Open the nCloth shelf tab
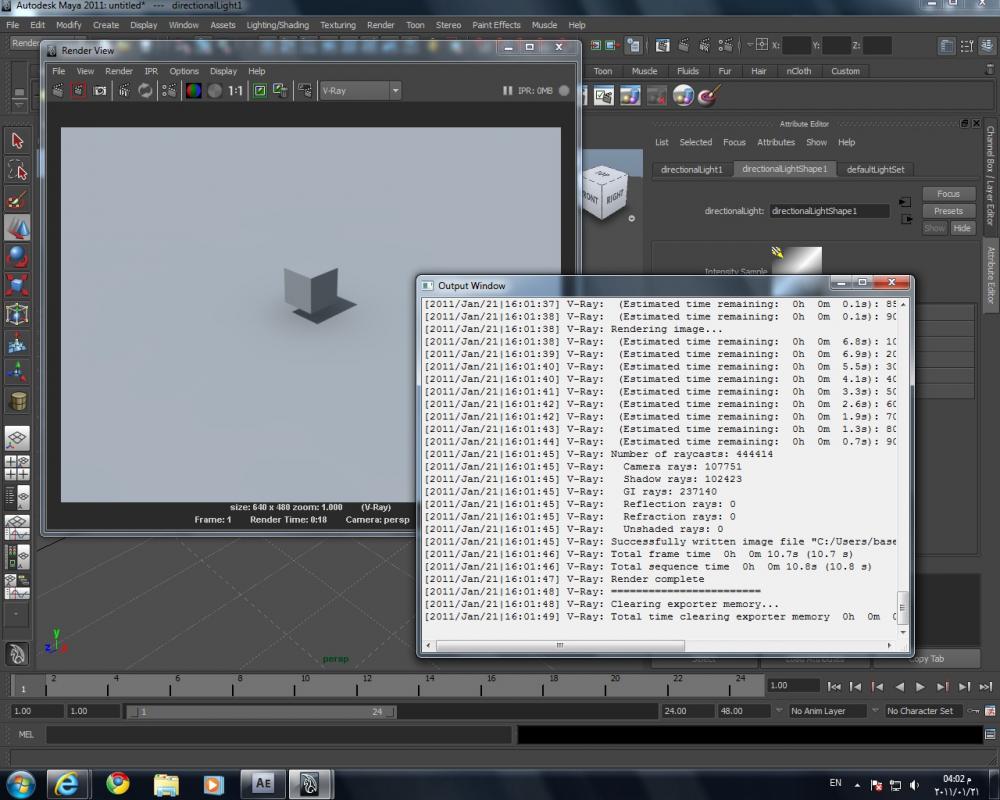The image size is (1000, 800). (x=798, y=71)
